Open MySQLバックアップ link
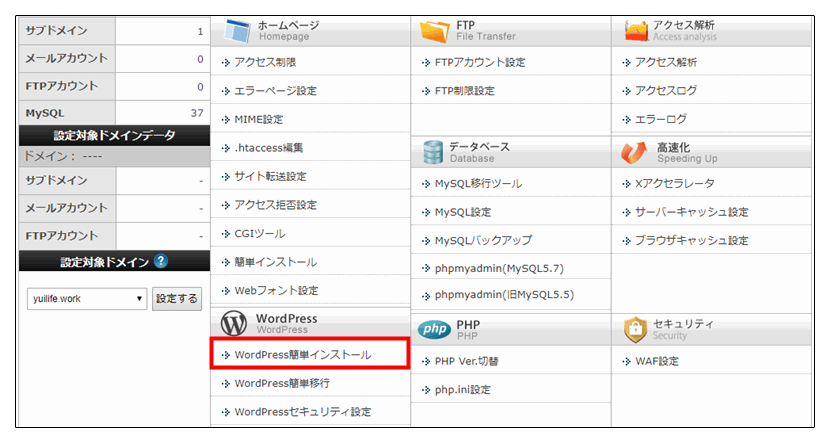Viewport: 830px width, 443px height. tap(483, 241)
